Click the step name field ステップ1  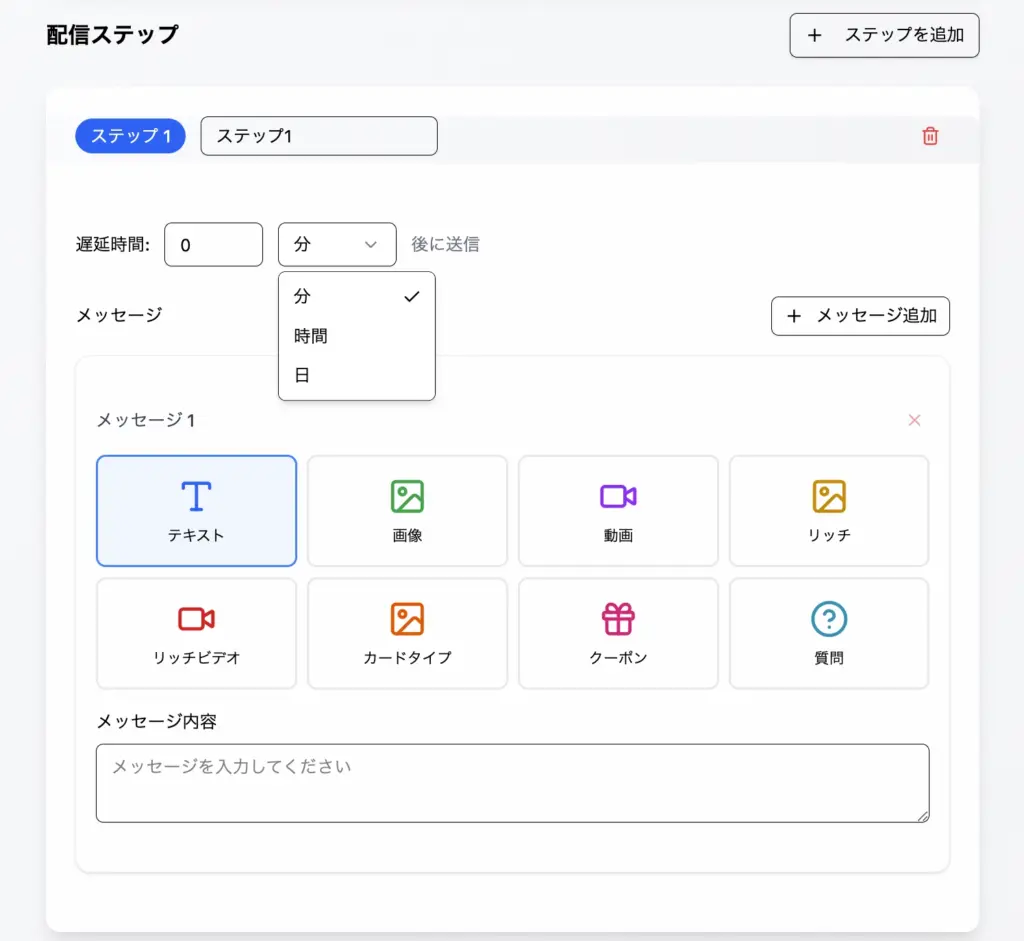(x=319, y=136)
